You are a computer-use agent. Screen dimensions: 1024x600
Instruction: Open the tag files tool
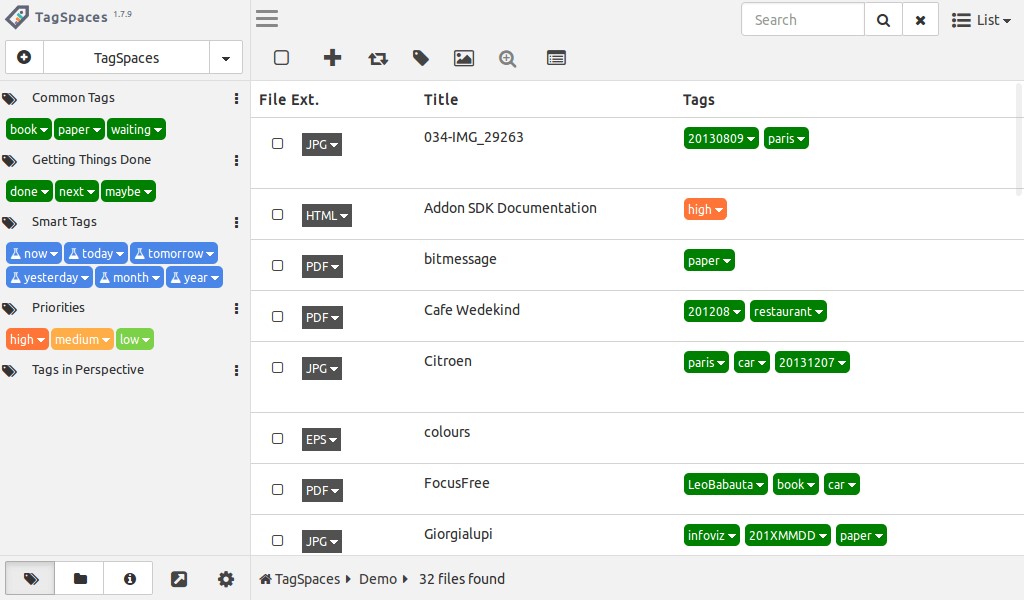[420, 58]
